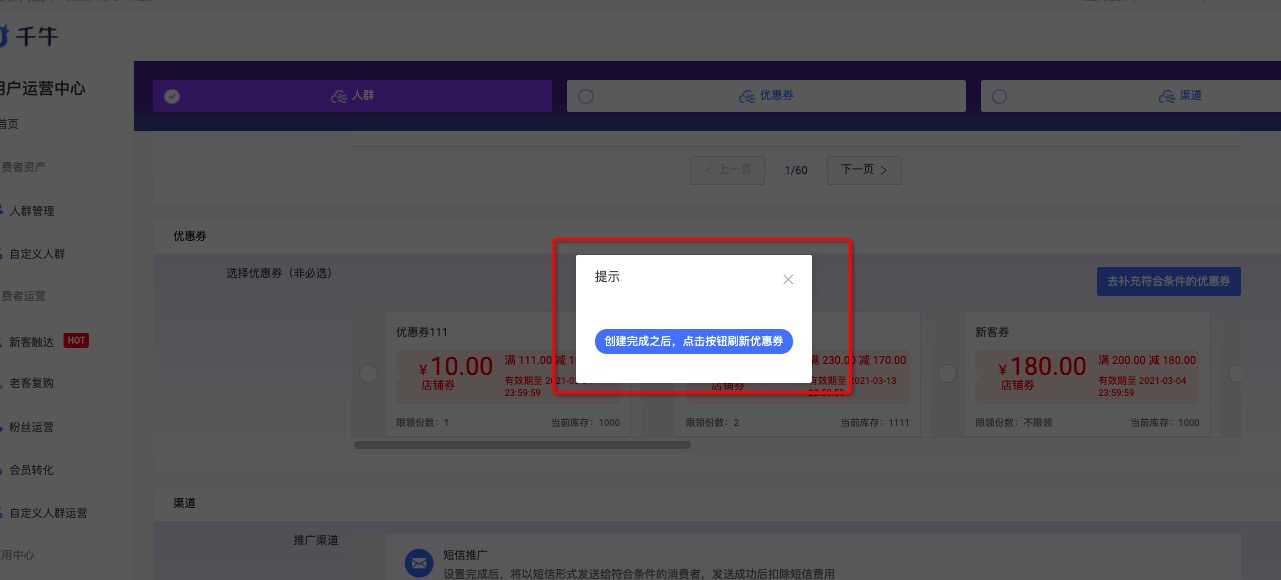The height and width of the screenshot is (580, 1281).
Task: Close the 提示 dialog with X
Action: [788, 280]
